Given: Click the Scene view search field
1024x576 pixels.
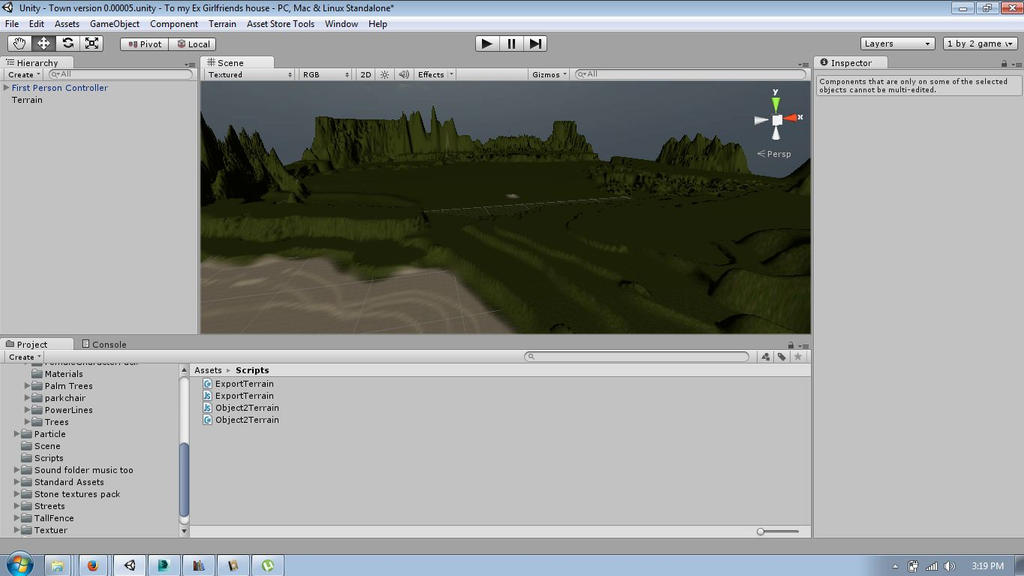Looking at the screenshot, I should (690, 74).
